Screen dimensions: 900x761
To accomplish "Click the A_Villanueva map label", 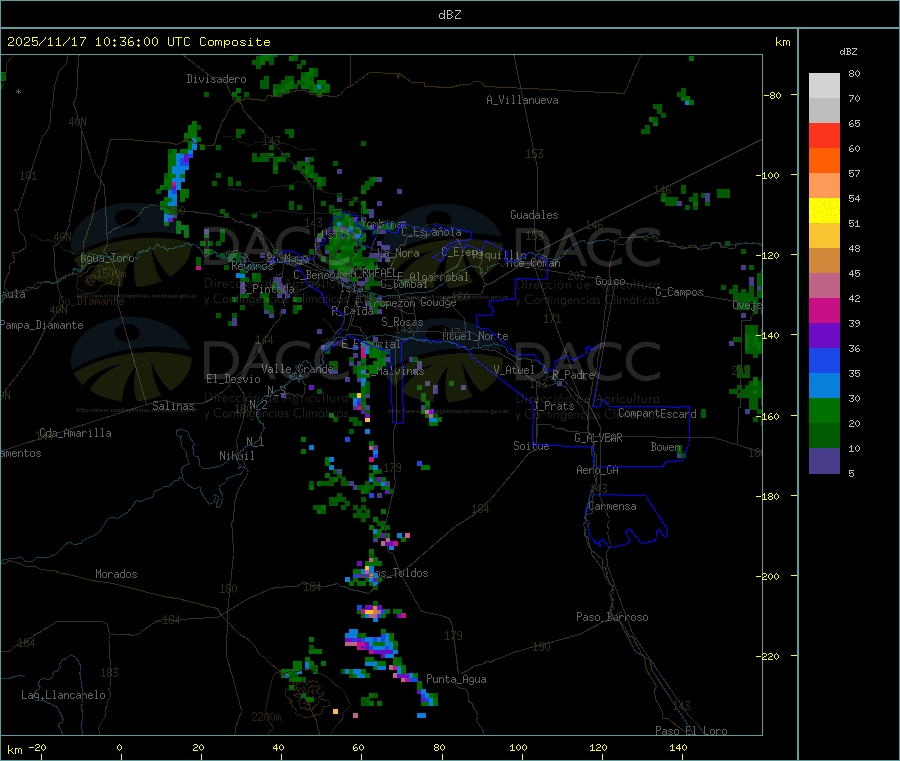I will (x=522, y=100).
